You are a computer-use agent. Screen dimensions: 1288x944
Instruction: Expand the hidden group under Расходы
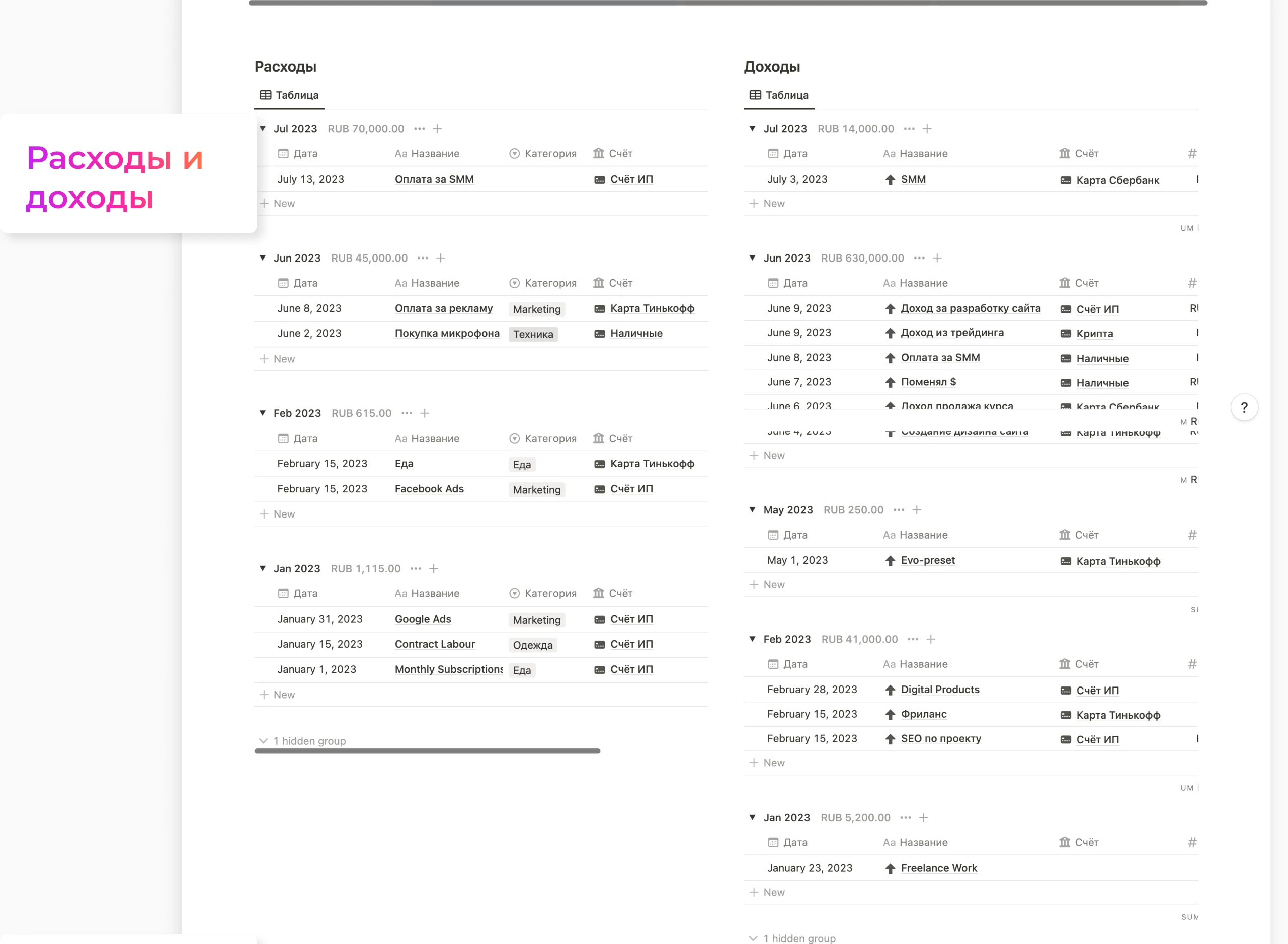303,741
